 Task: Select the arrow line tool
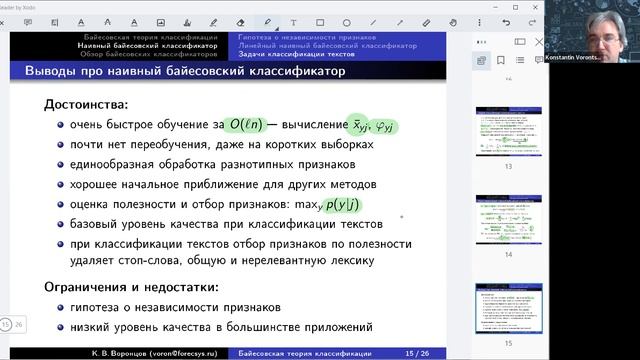click(x=400, y=23)
